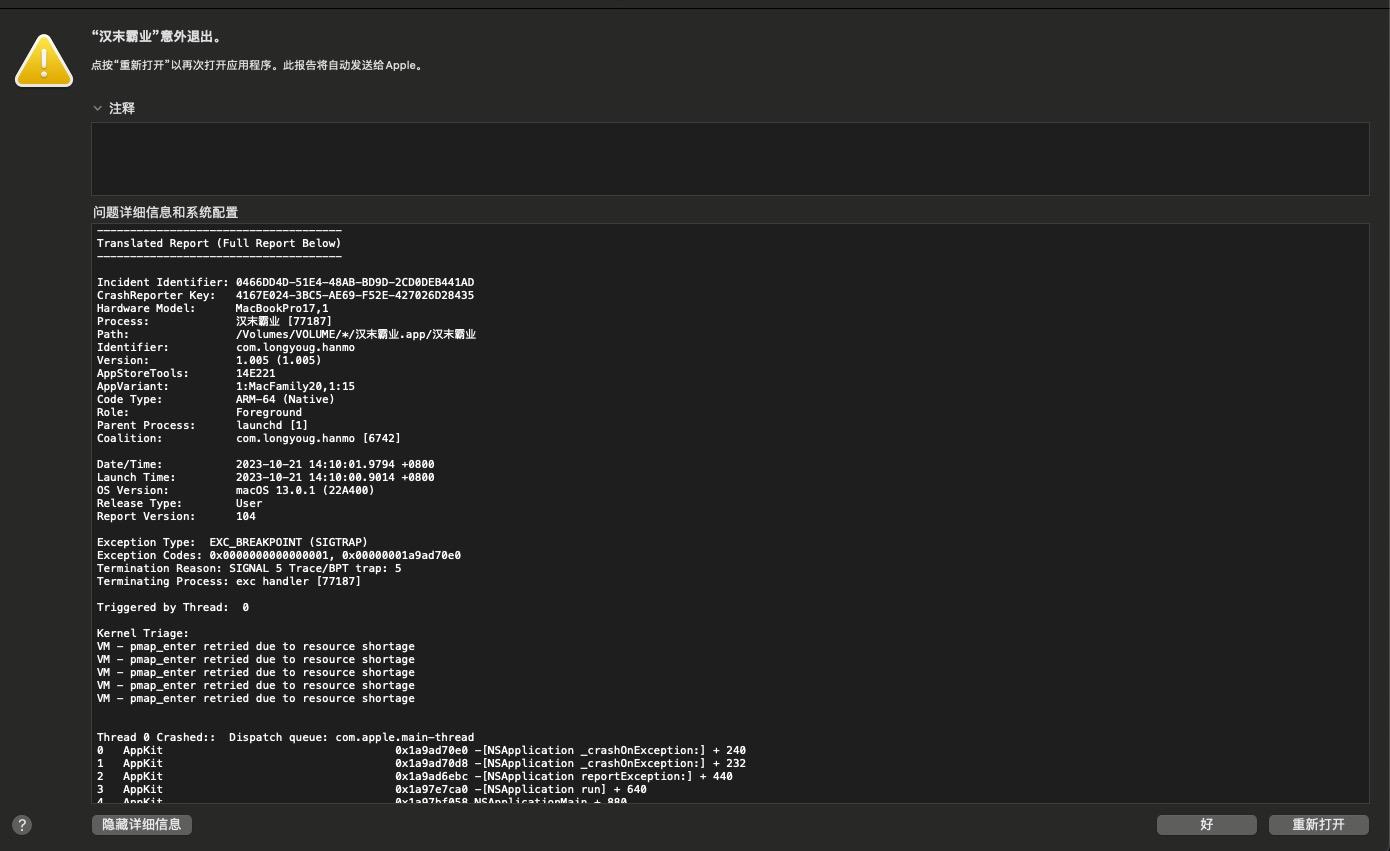Open help with the question mark button
The height and width of the screenshot is (851, 1390).
click(x=22, y=825)
